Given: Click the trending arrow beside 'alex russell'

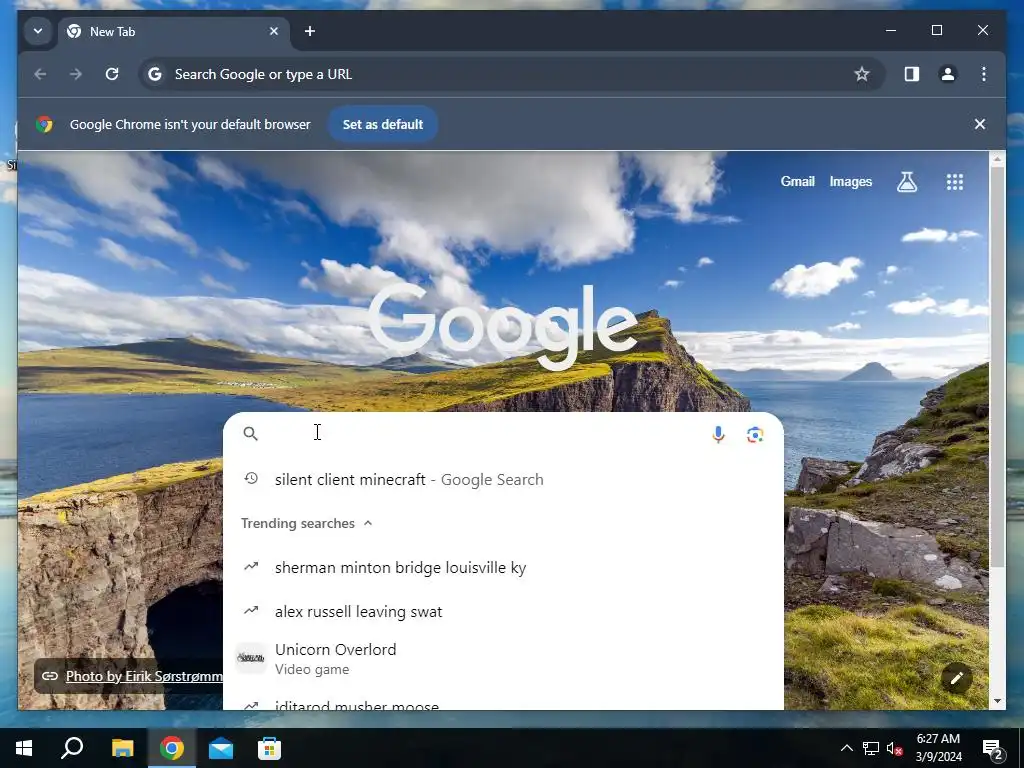Looking at the screenshot, I should [251, 611].
